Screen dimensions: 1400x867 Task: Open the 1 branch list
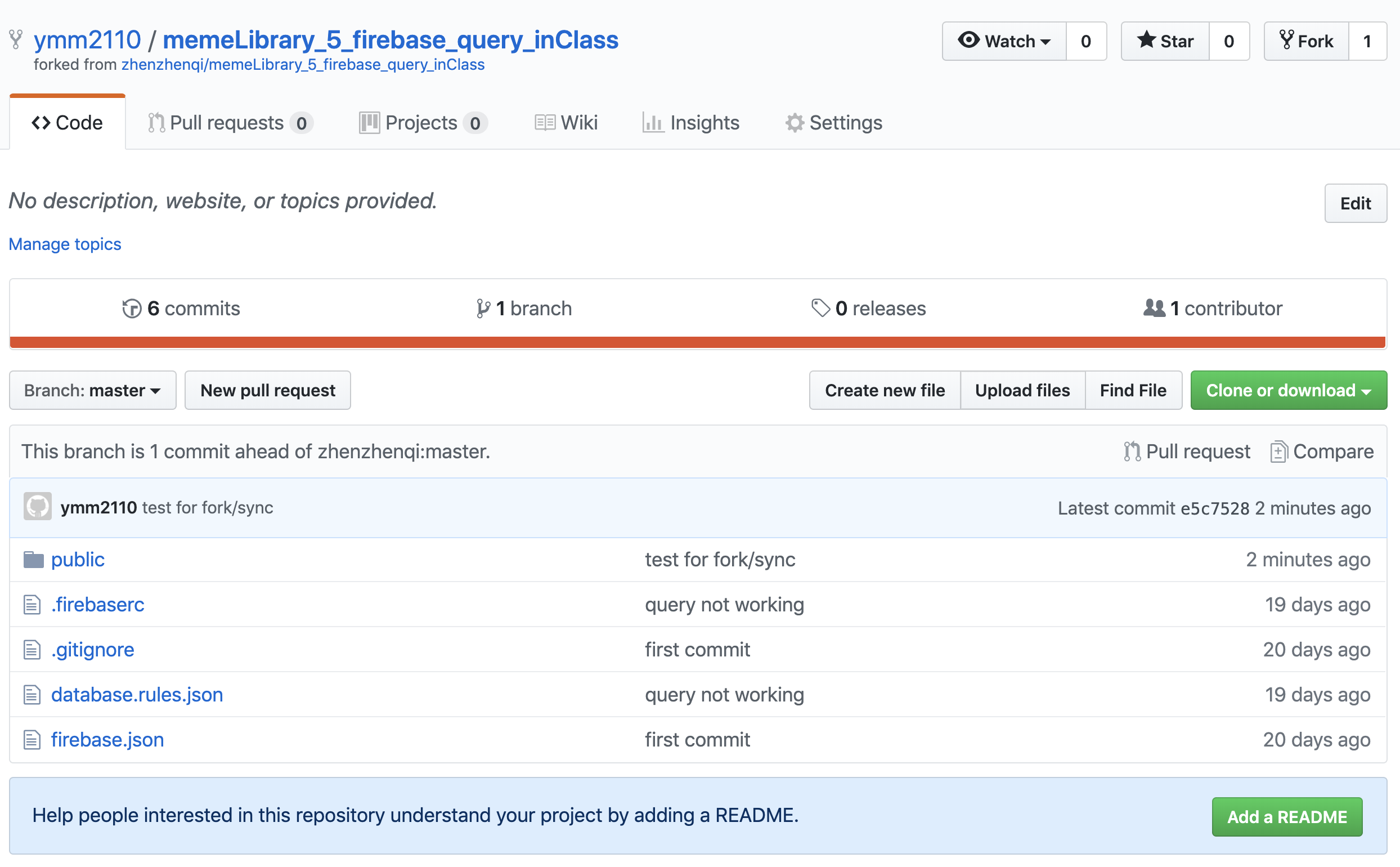(x=524, y=309)
